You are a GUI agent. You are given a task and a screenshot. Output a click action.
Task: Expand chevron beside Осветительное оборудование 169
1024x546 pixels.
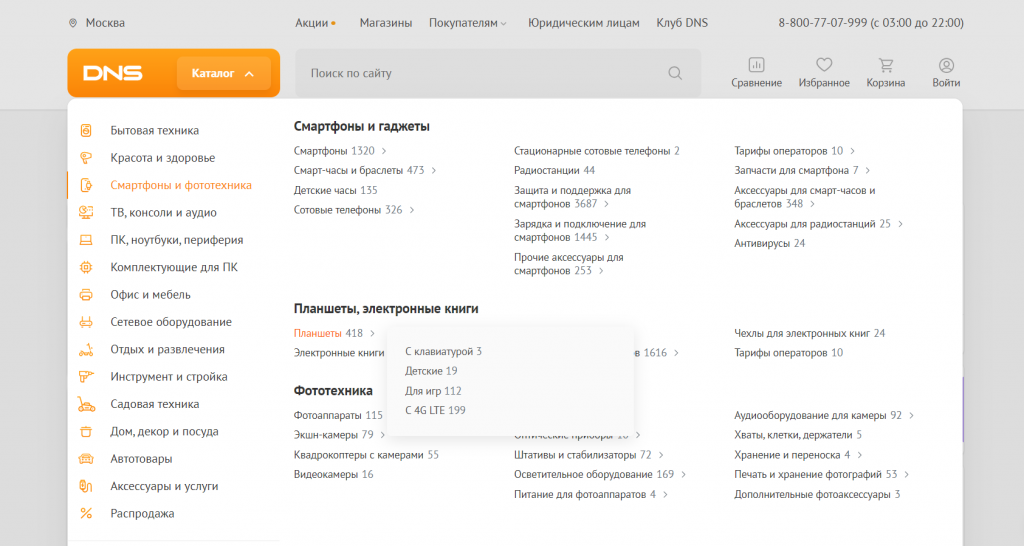point(684,474)
